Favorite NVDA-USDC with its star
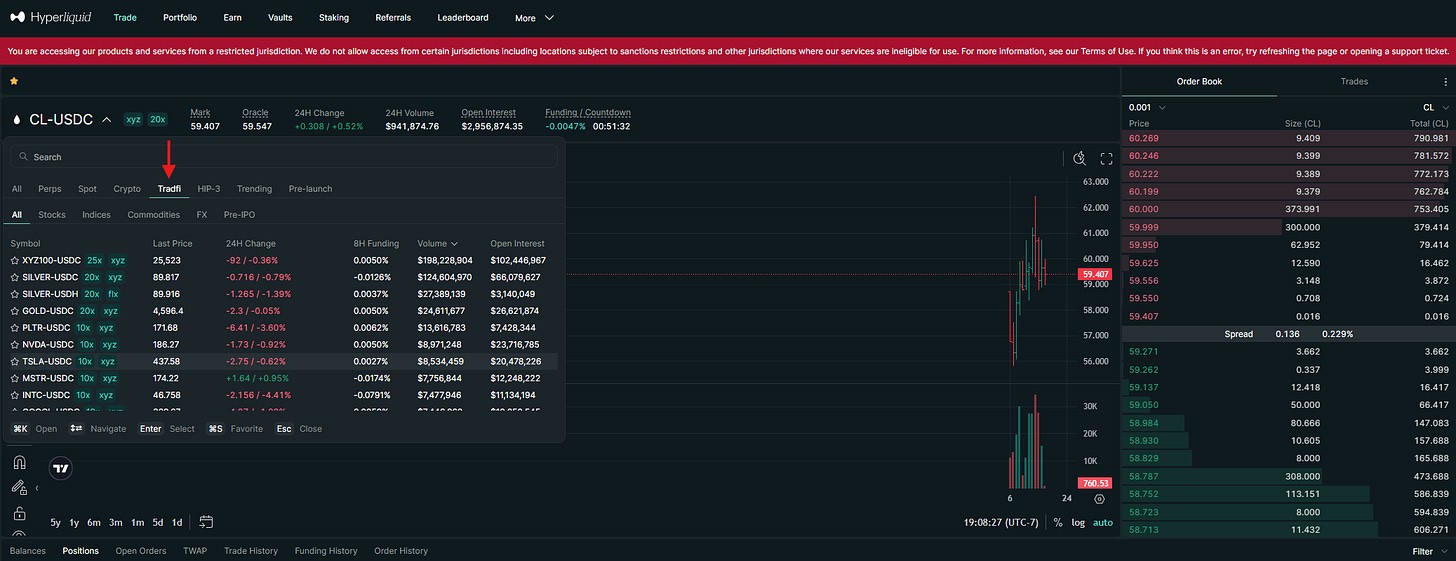 [15, 344]
